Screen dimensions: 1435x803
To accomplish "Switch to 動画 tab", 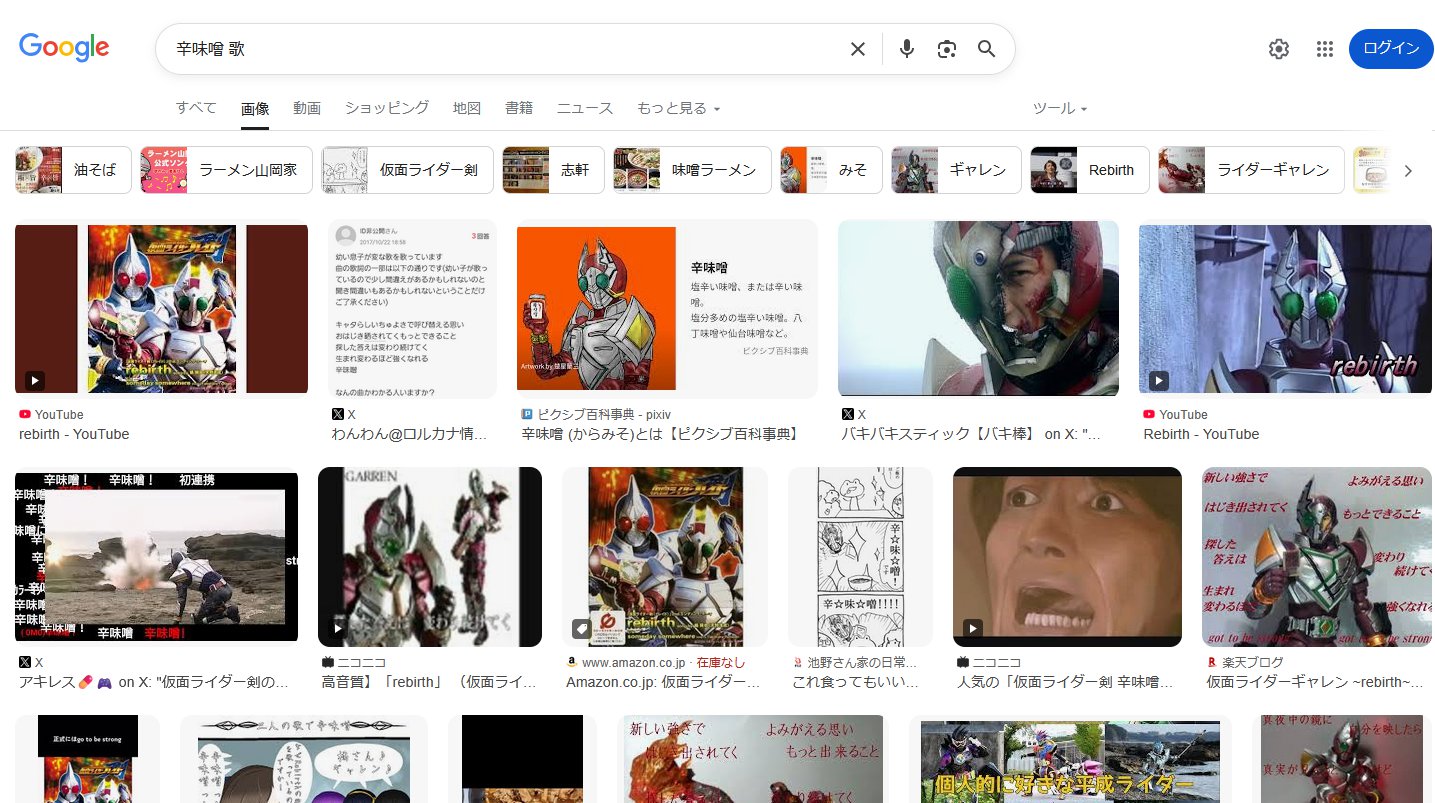I will (x=307, y=108).
